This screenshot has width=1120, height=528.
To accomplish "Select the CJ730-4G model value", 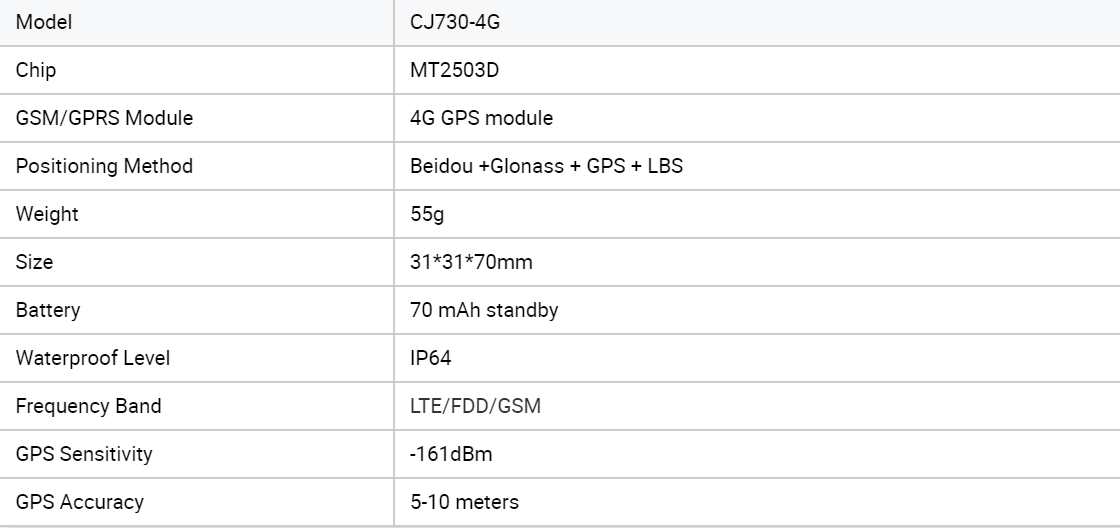I will pyautogui.click(x=455, y=22).
